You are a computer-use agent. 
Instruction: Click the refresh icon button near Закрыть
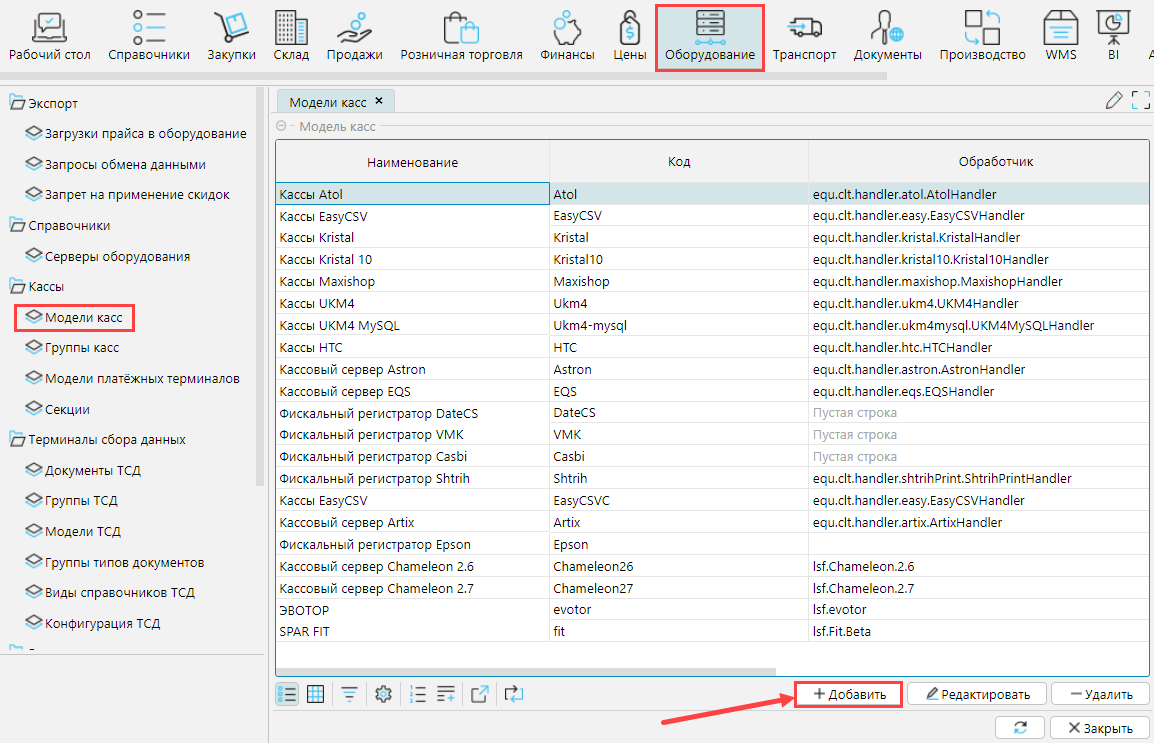tap(1020, 728)
